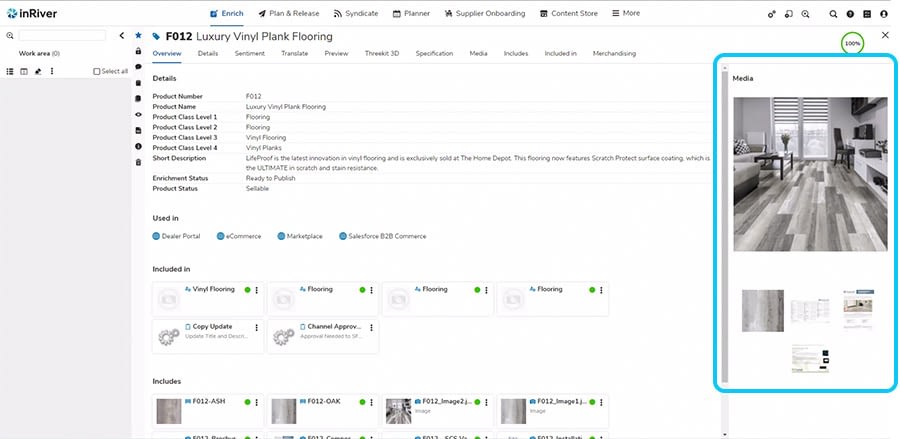The height and width of the screenshot is (439, 900).
Task: Click the lock icon in product sidebar
Action: pos(138,51)
